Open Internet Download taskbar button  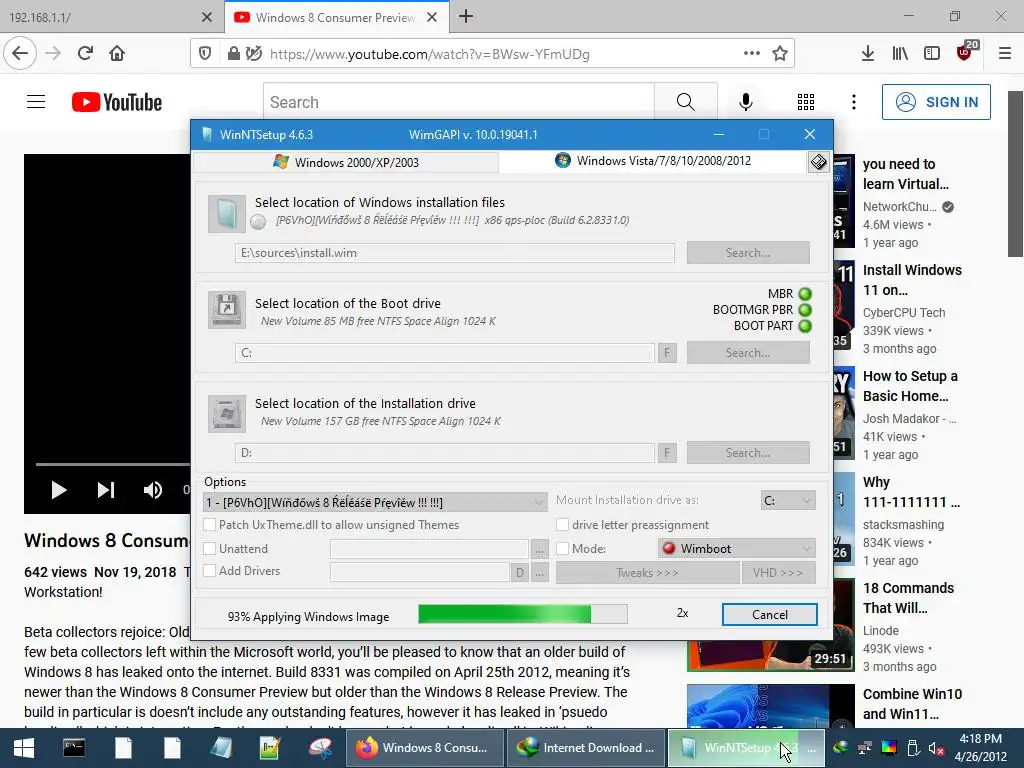[586, 748]
